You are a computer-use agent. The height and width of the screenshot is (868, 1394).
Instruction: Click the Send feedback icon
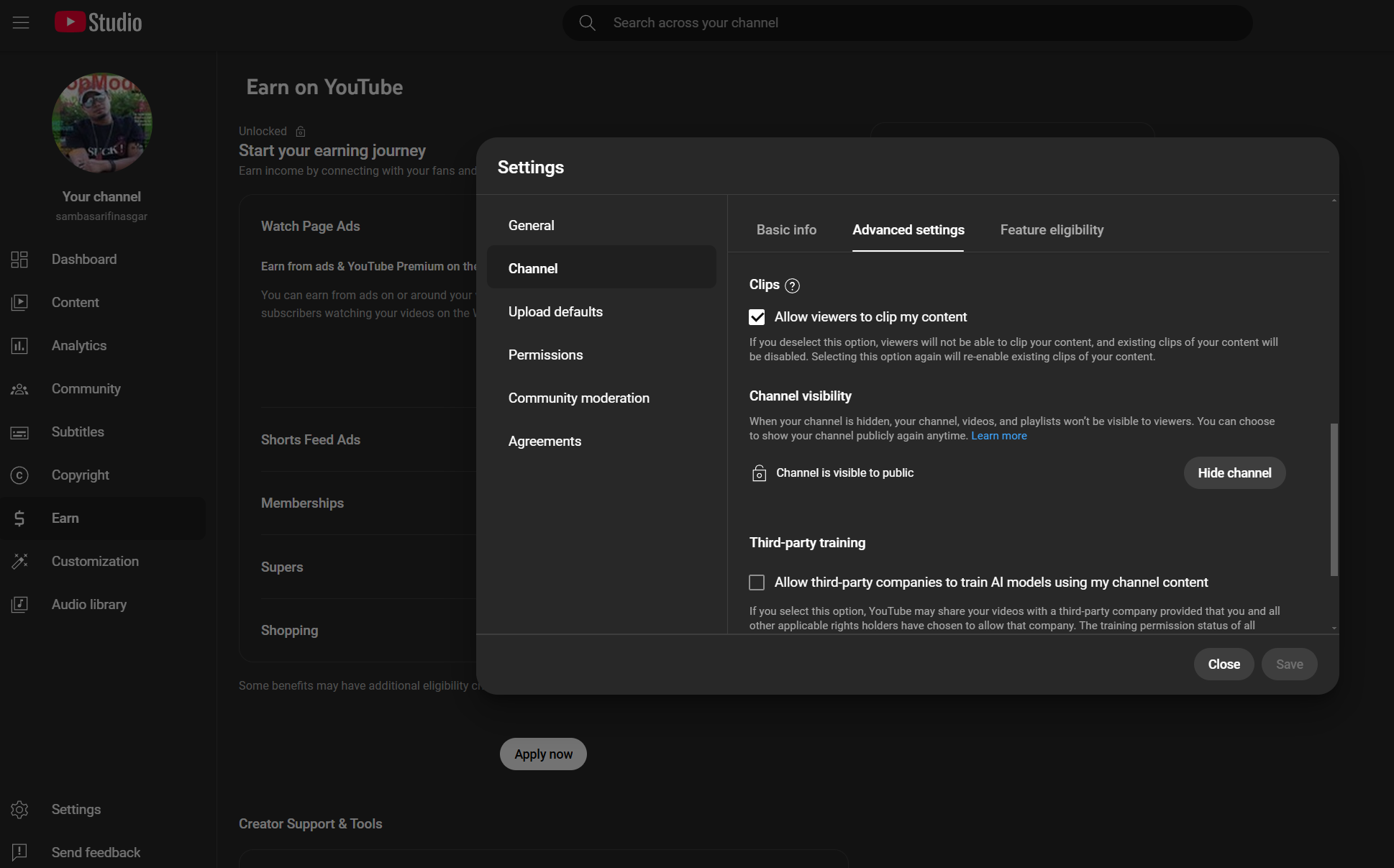[x=19, y=852]
